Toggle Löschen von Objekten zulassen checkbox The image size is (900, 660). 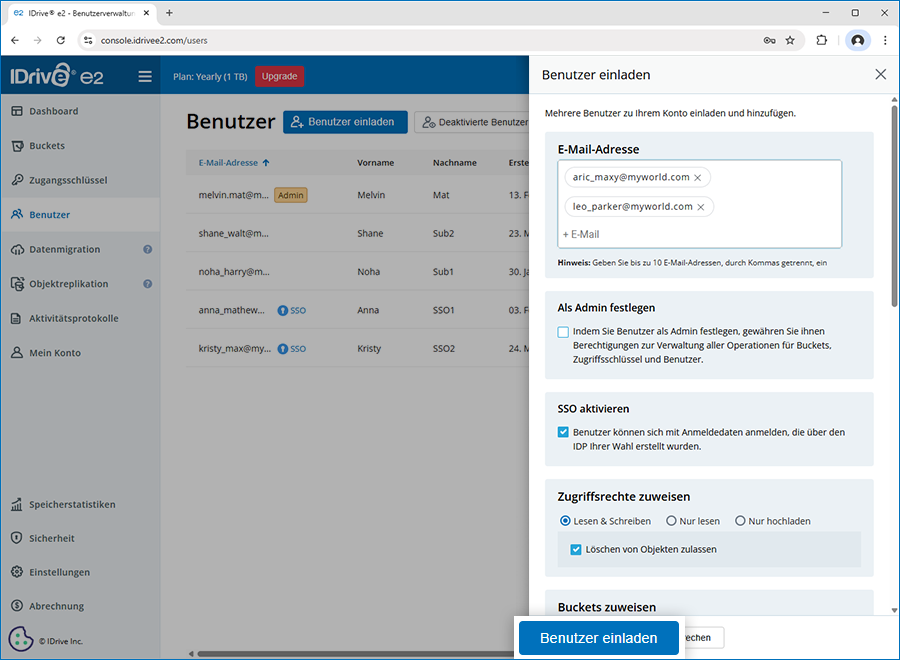(x=576, y=549)
